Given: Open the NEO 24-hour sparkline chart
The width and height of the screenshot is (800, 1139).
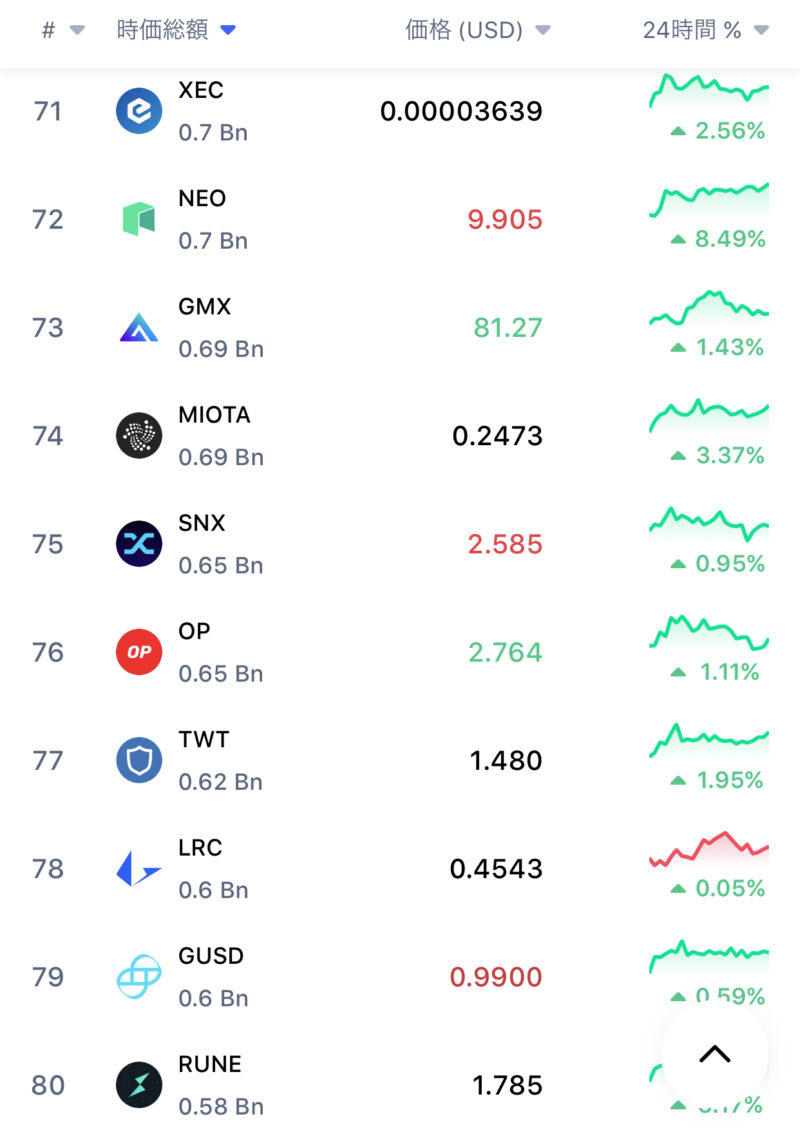Looking at the screenshot, I should click(x=709, y=198).
